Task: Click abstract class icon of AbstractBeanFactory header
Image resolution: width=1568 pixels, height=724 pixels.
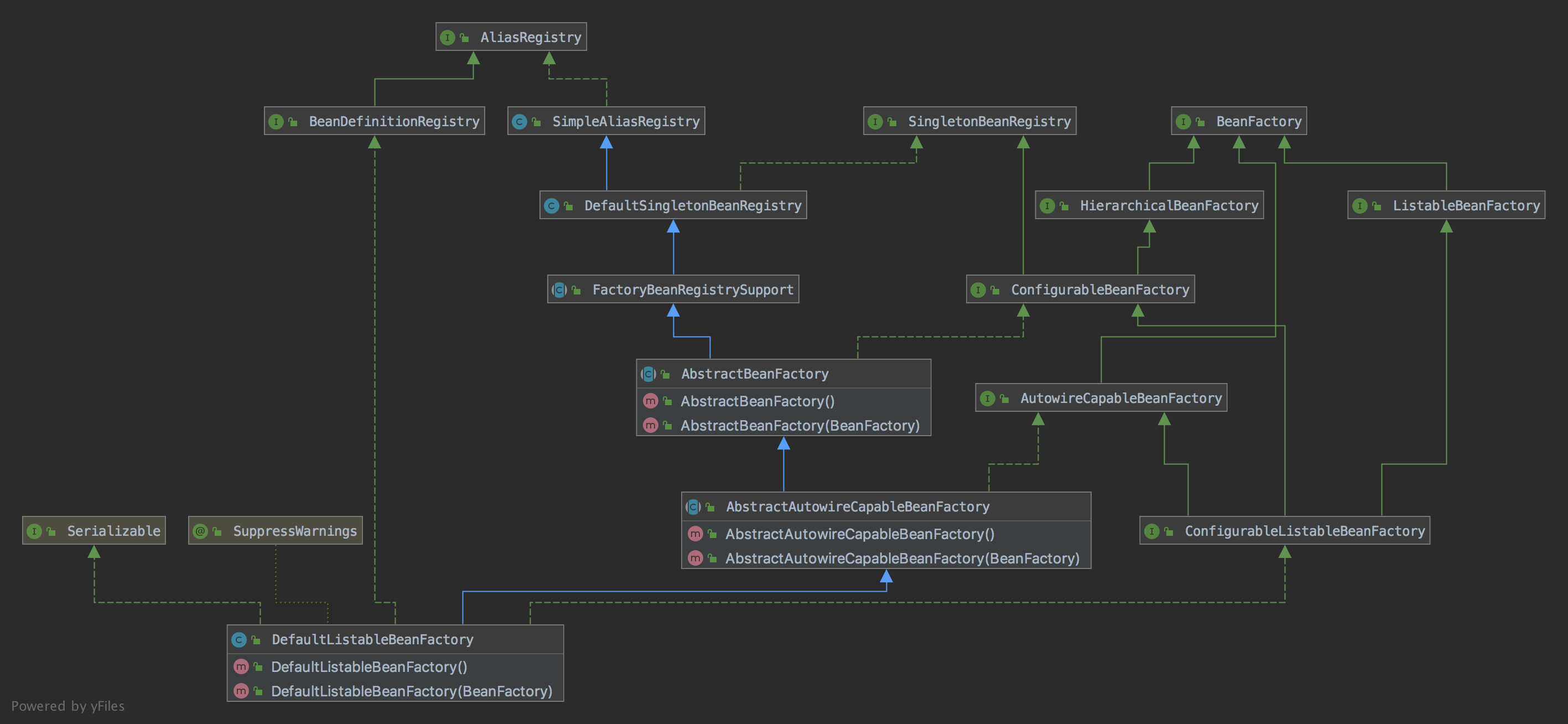Action: (x=648, y=374)
